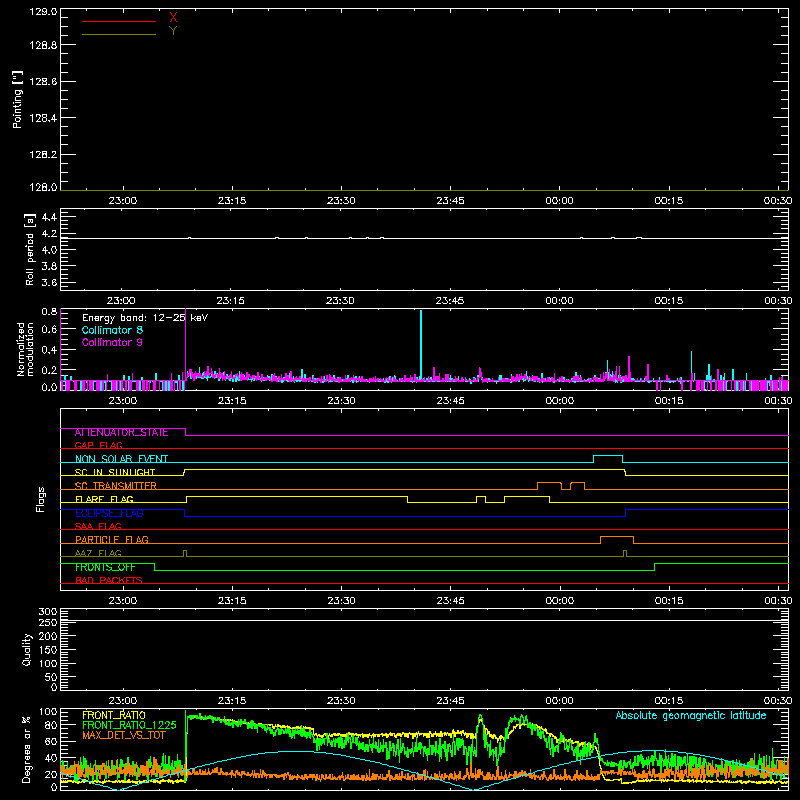Click the 128.6 tick on Pointing axis
This screenshot has width=800, height=800.
(x=43, y=82)
